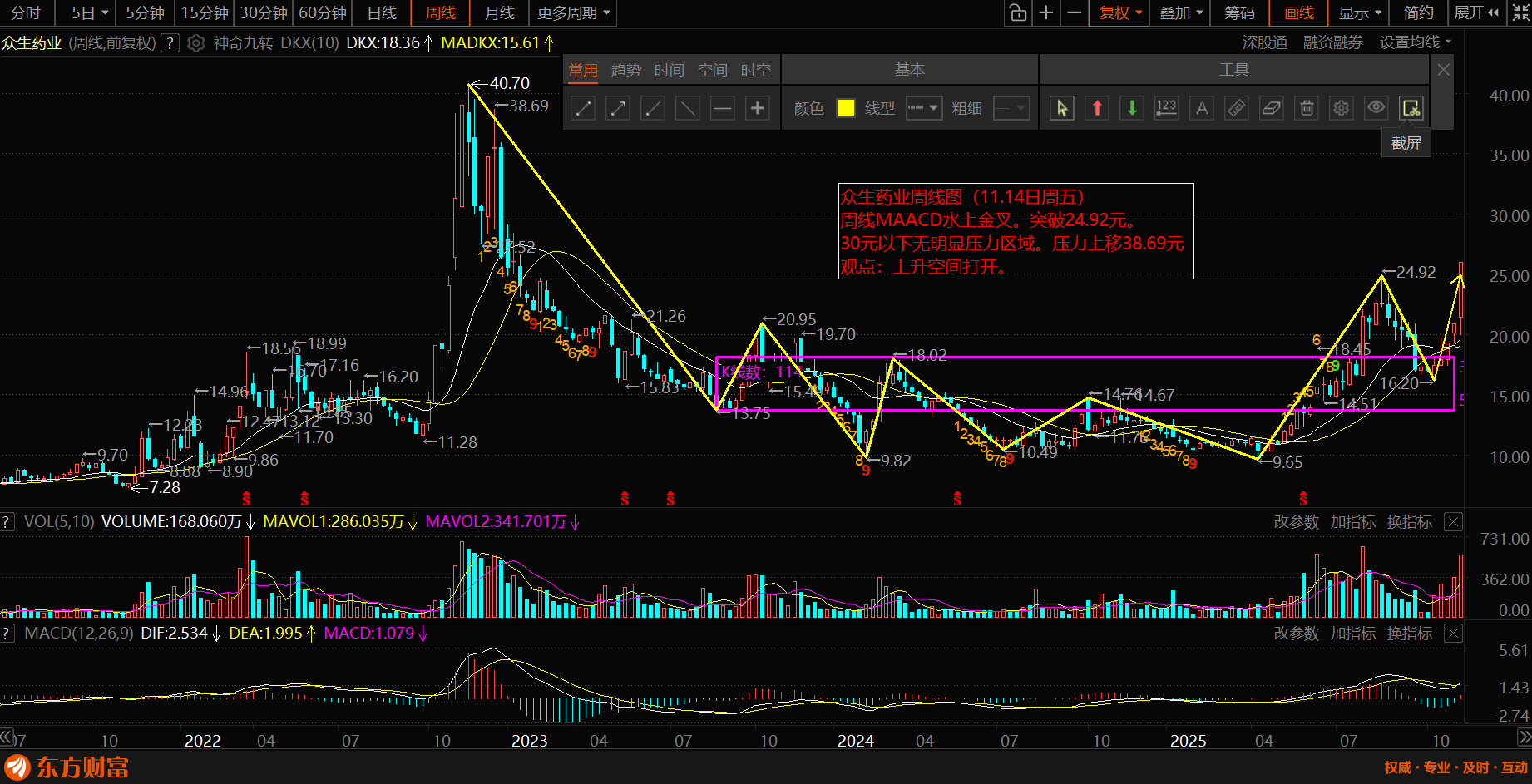
Task: Click the shrink fullscreen arrows icon
Action: click(x=1520, y=13)
